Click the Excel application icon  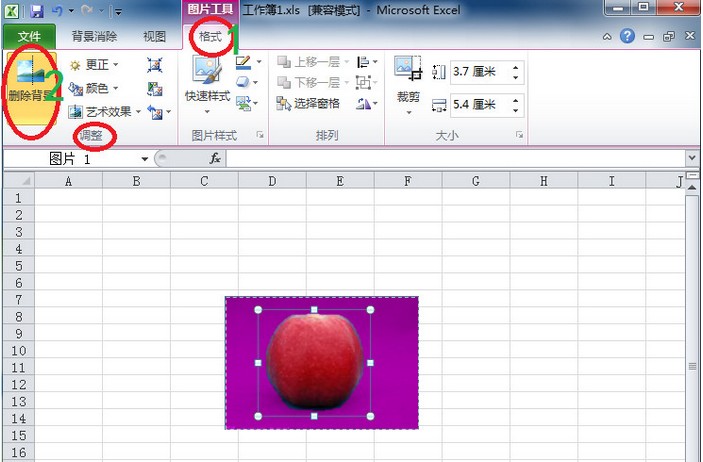click(x=12, y=11)
